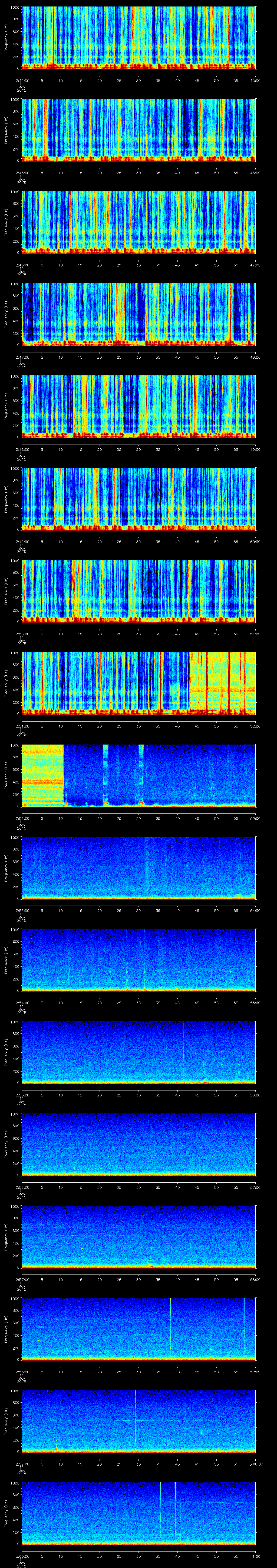277x1568 pixels.
Task: Click the 2:45:00 start time label
Action: 22,173
